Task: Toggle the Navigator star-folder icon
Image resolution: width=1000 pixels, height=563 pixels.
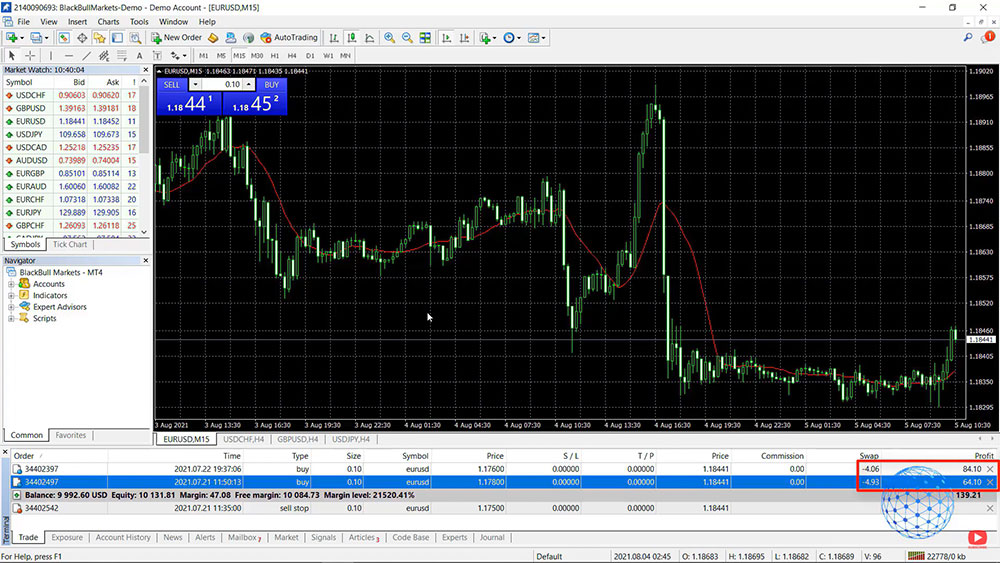Action: [x=99, y=38]
